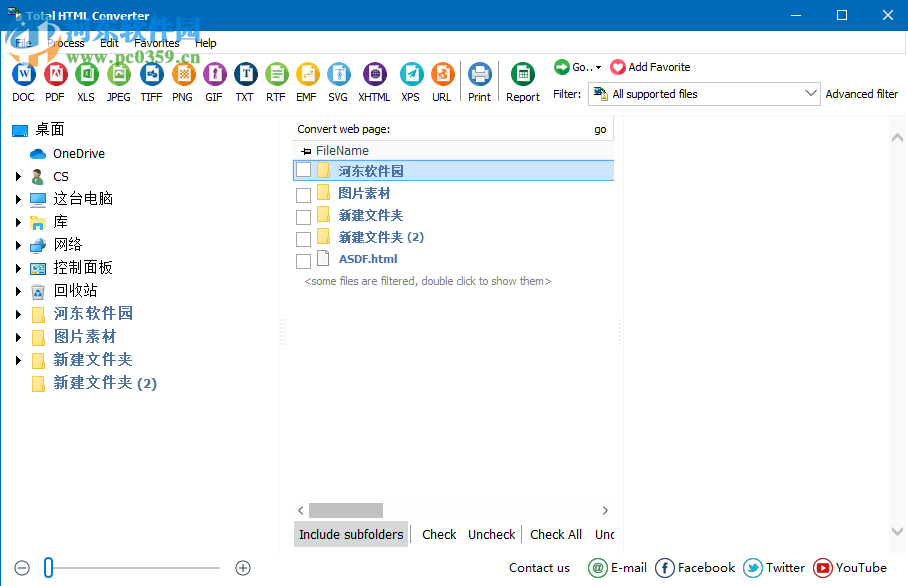908x586 pixels.
Task: Choose JPEG as conversion target
Action: pyautogui.click(x=118, y=74)
